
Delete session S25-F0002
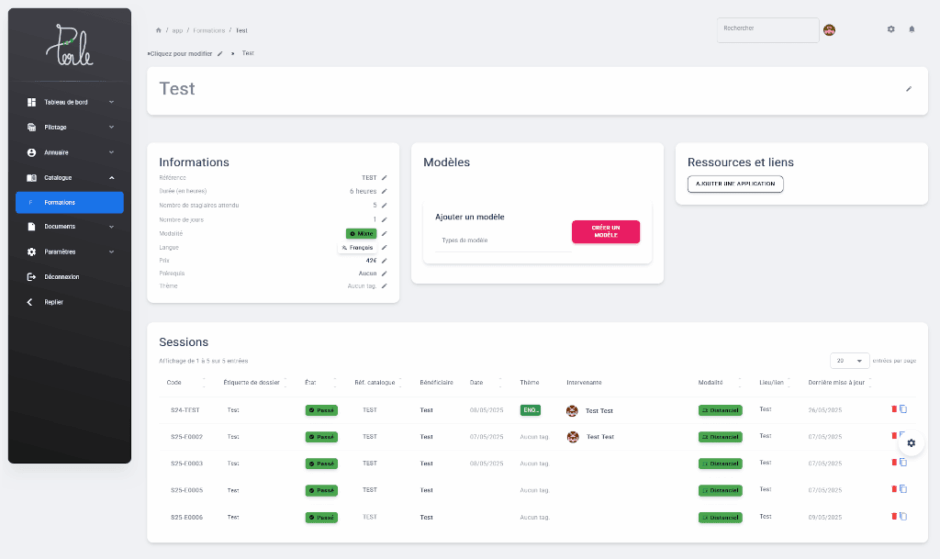coord(894,435)
